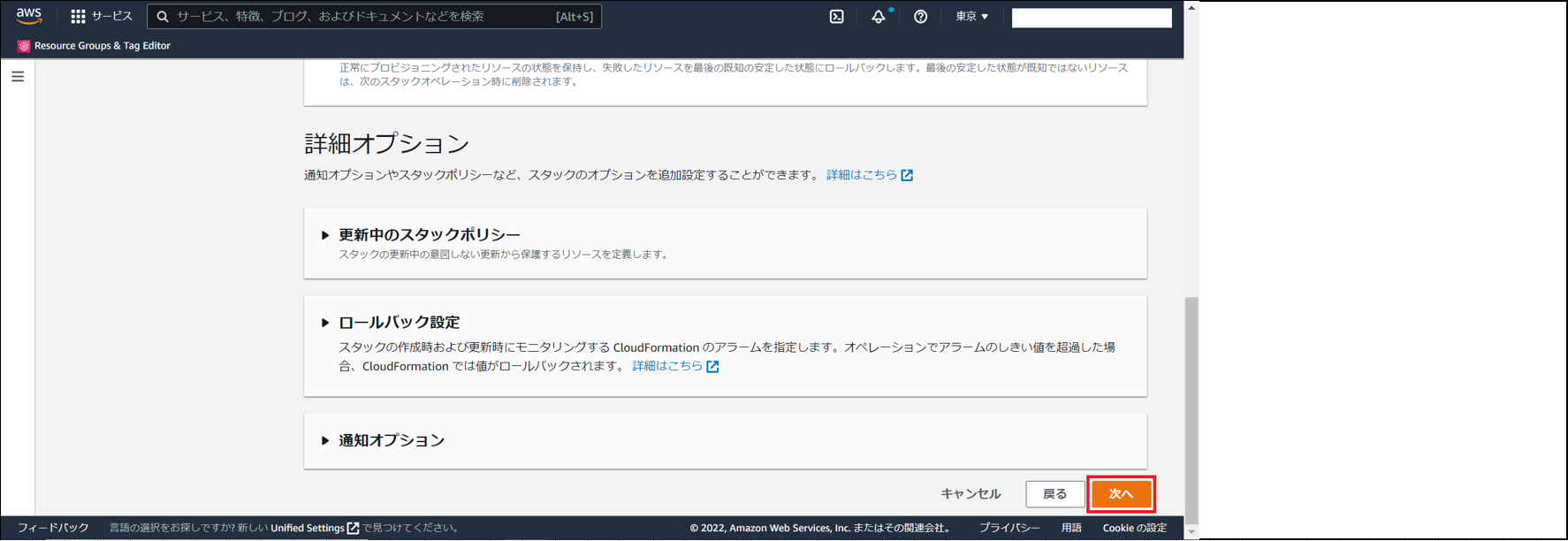The height and width of the screenshot is (541, 1568).
Task: Click フィードバック in the footer
Action: tap(54, 528)
